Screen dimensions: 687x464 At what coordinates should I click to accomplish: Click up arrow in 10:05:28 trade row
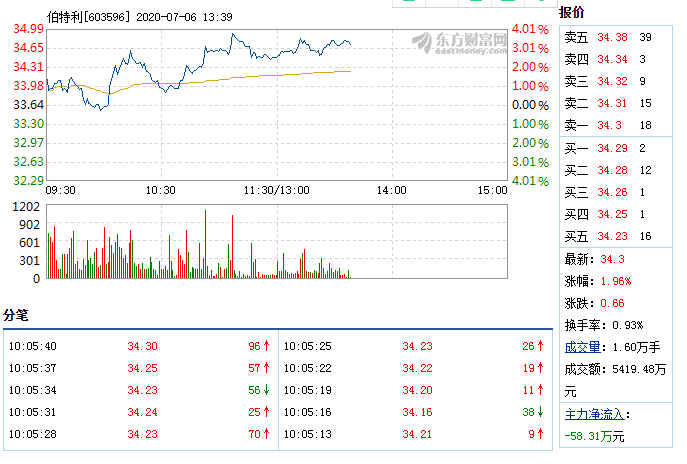click(x=267, y=433)
